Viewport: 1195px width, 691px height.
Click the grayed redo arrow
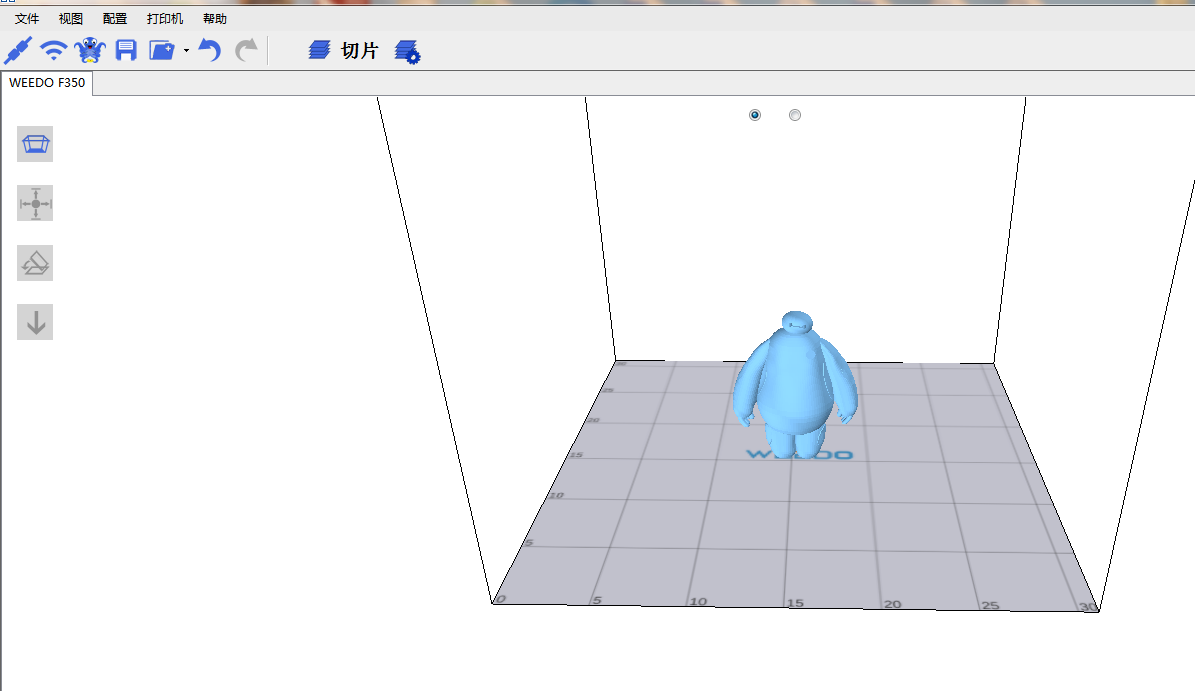point(246,50)
